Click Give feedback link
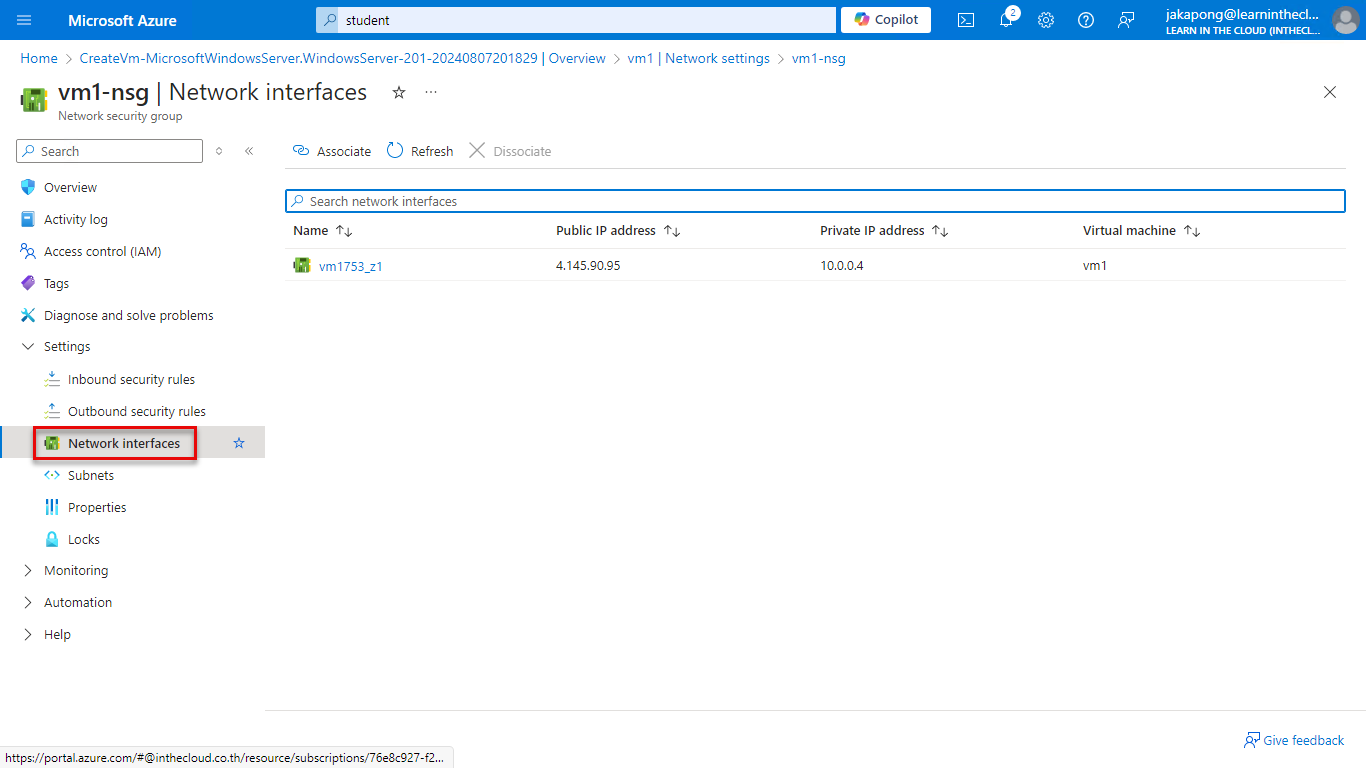1366x768 pixels. pos(1294,740)
